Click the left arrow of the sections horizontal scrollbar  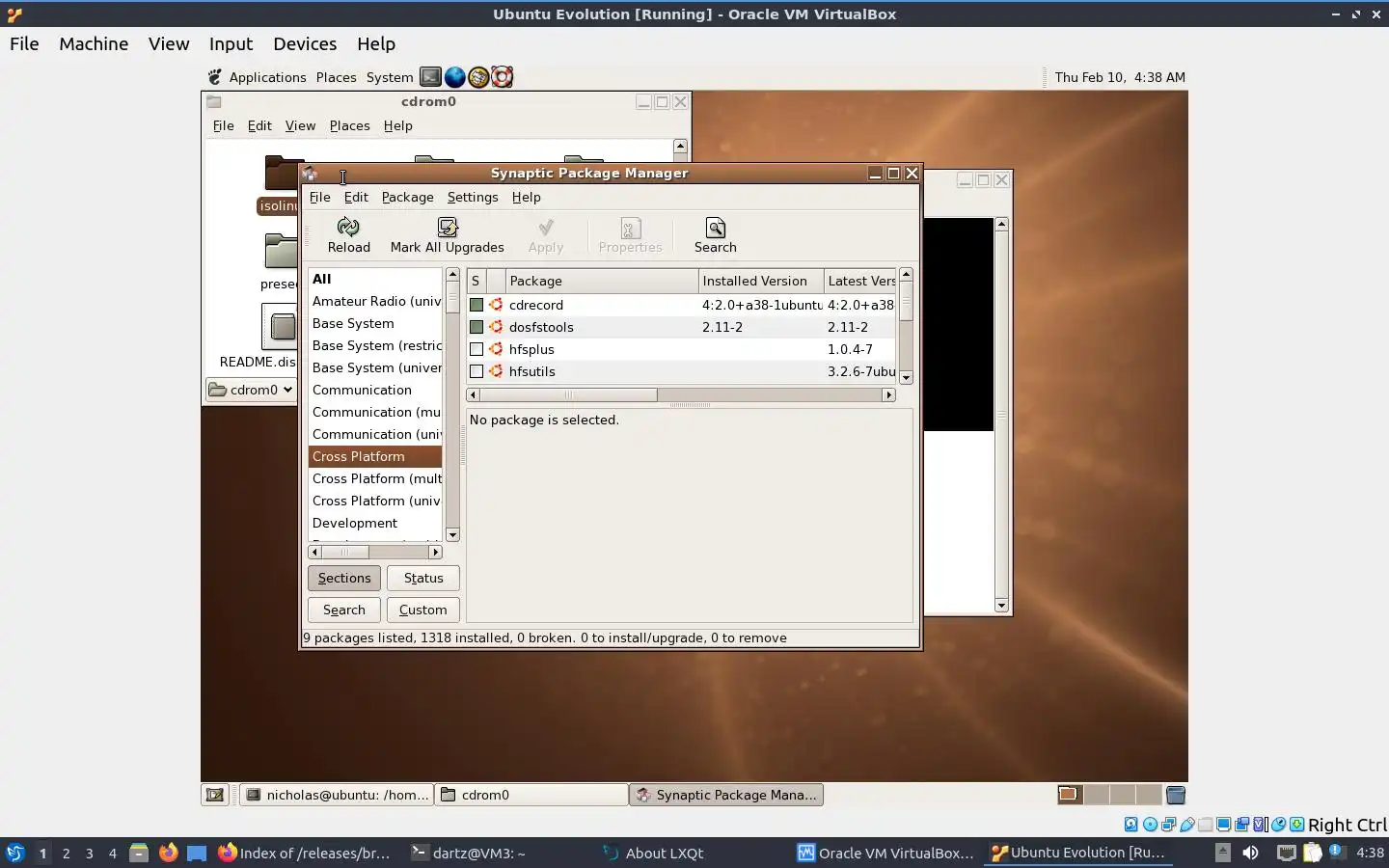314,552
